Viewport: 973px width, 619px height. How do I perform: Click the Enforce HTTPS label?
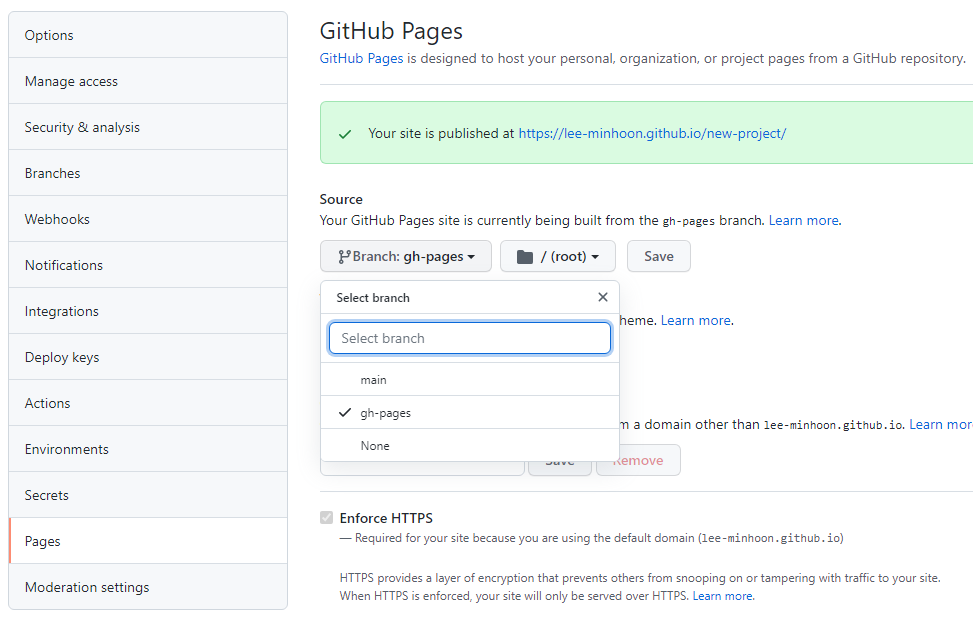click(x=386, y=518)
